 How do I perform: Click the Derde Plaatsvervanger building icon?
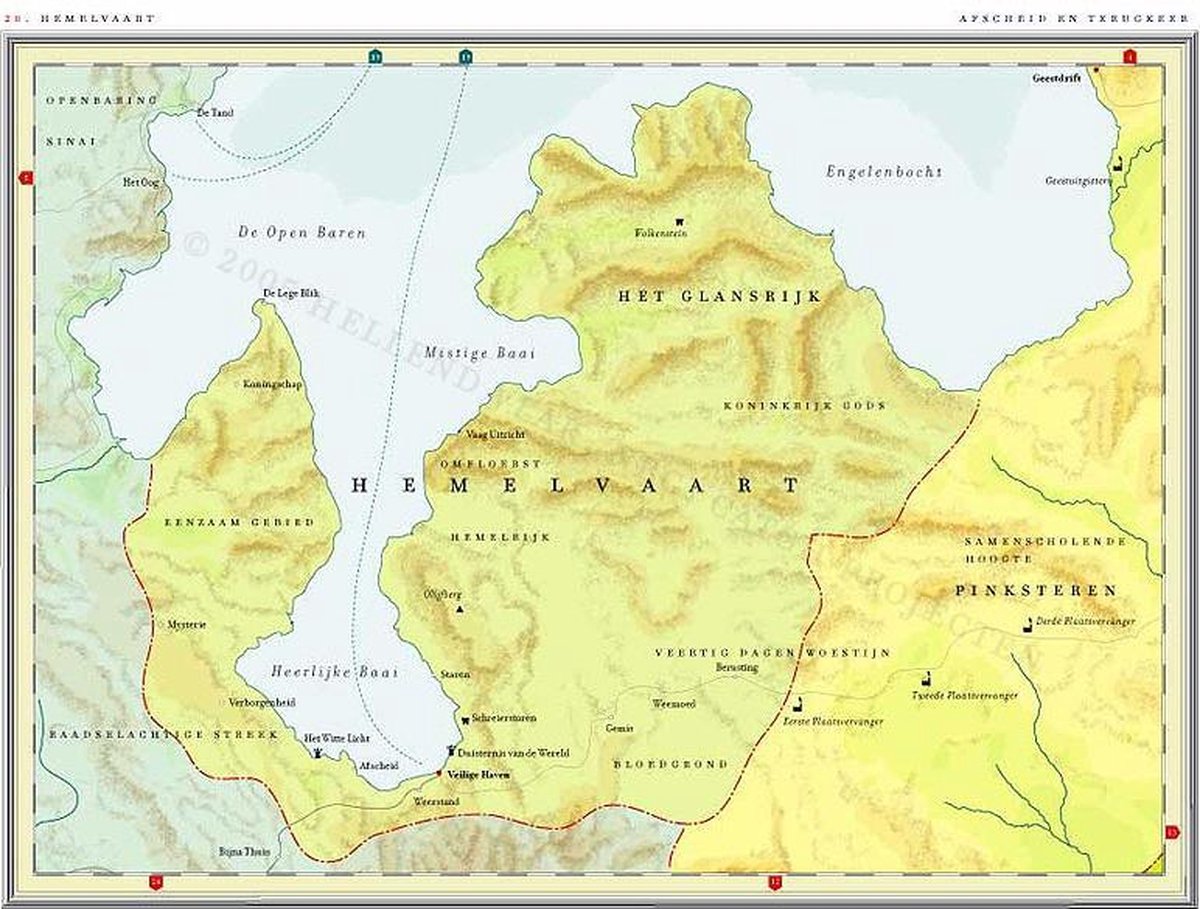1027,625
